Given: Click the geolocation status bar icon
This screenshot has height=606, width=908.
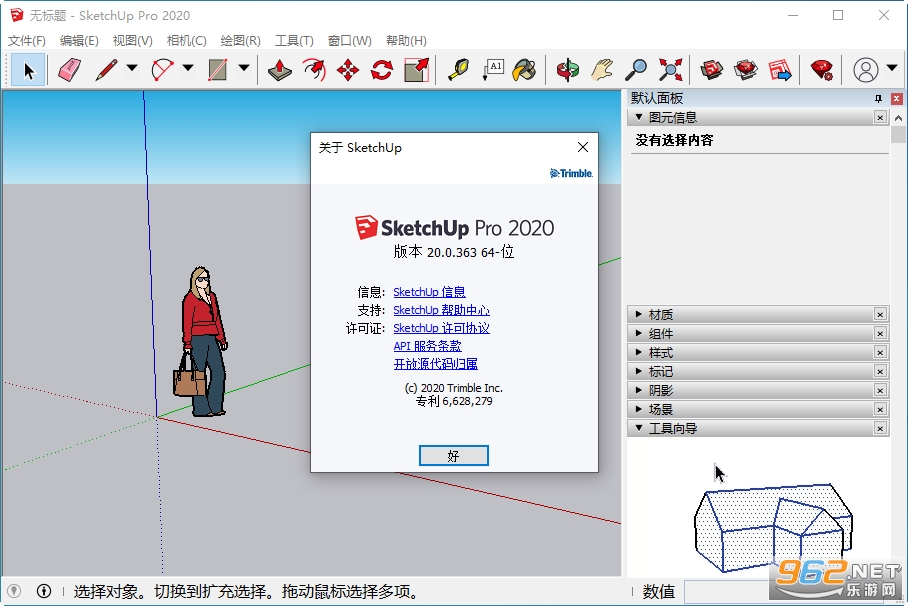Looking at the screenshot, I should click(14, 591).
